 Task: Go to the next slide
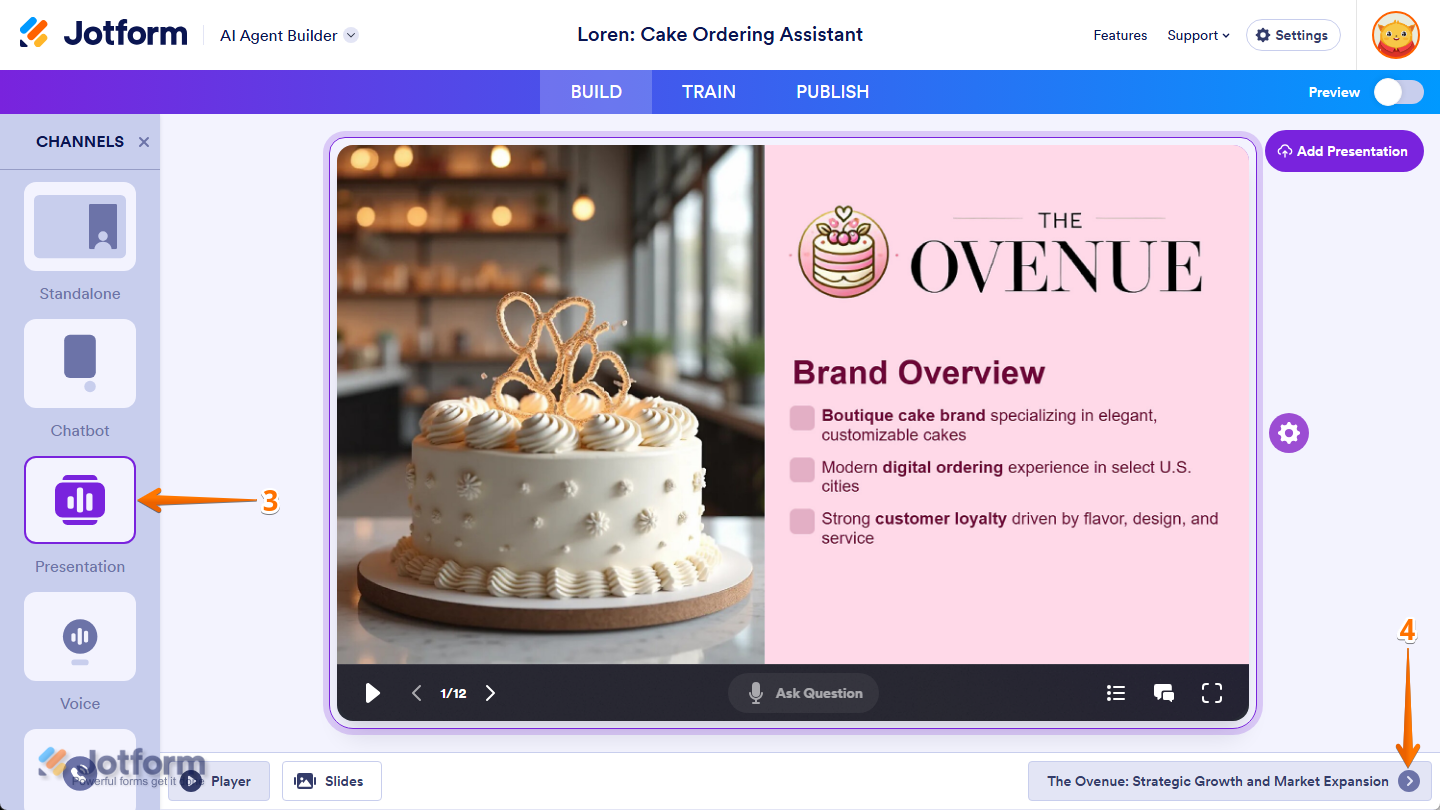pos(490,693)
